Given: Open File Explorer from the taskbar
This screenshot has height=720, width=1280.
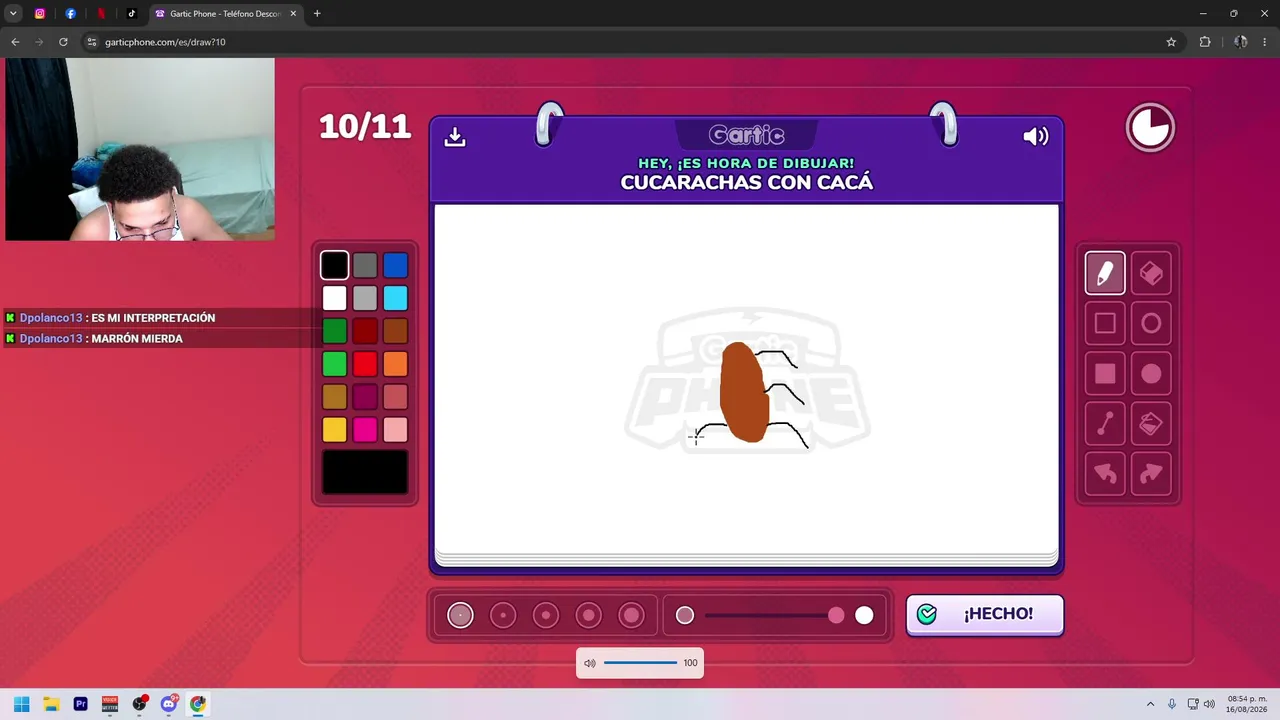Looking at the screenshot, I should [x=51, y=704].
